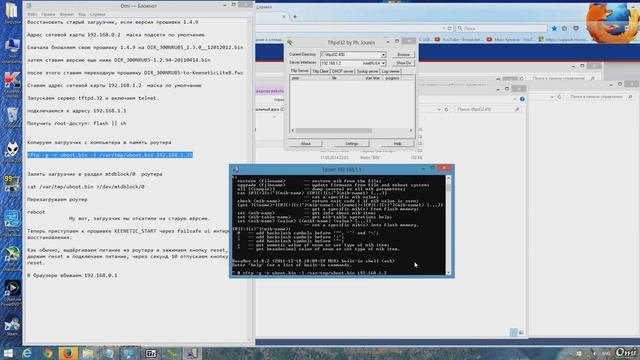Click the Notepad title bar icon
640x360 pixels.
29,6
